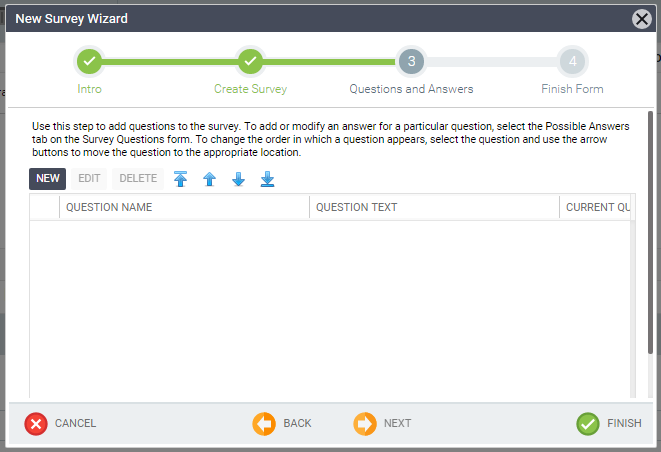This screenshot has width=661, height=452.
Task: Click the move question to bottom arrow icon
Action: tap(267, 179)
